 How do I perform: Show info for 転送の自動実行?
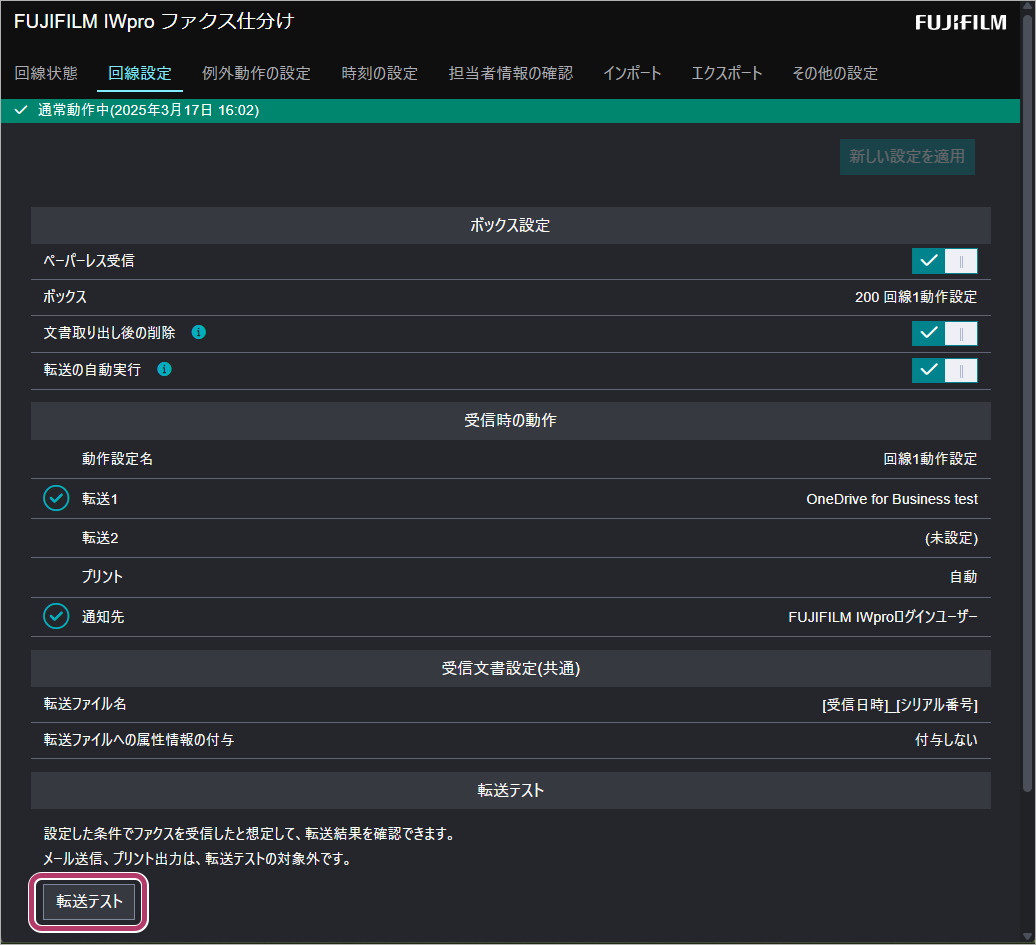(165, 369)
